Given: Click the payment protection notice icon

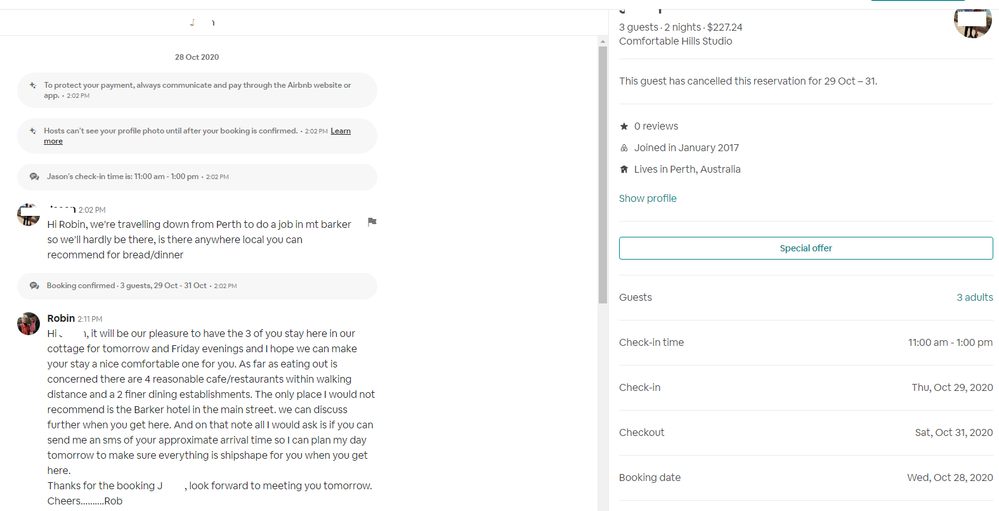Looking at the screenshot, I should pos(33,86).
